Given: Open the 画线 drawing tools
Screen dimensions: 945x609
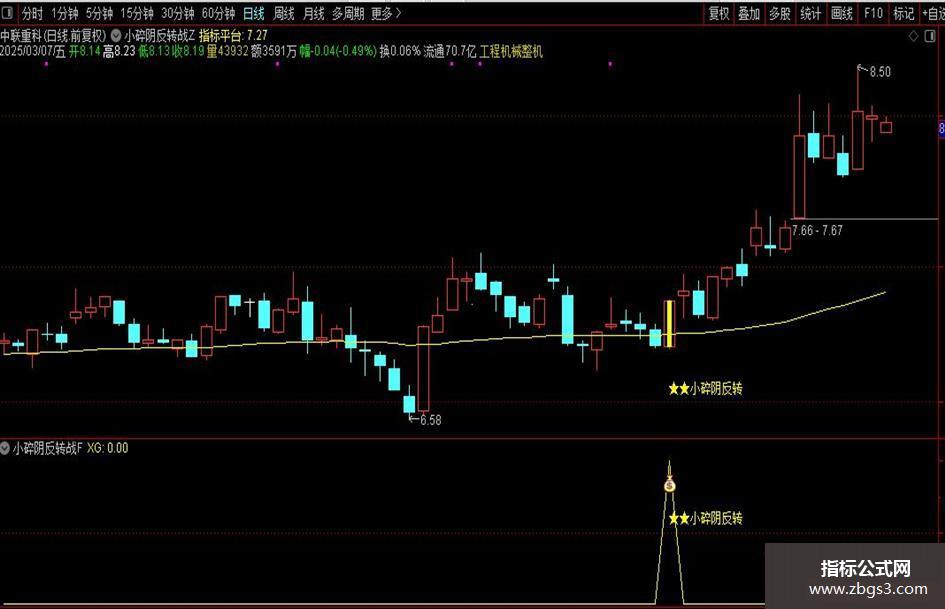Looking at the screenshot, I should click(841, 13).
